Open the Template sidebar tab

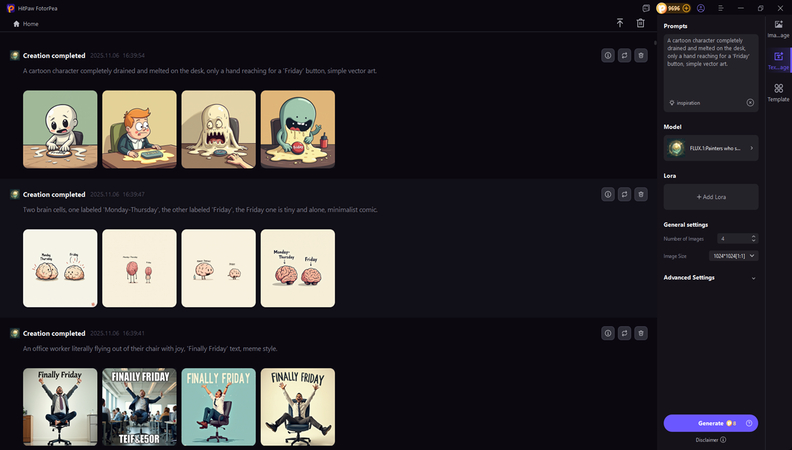[x=778, y=93]
